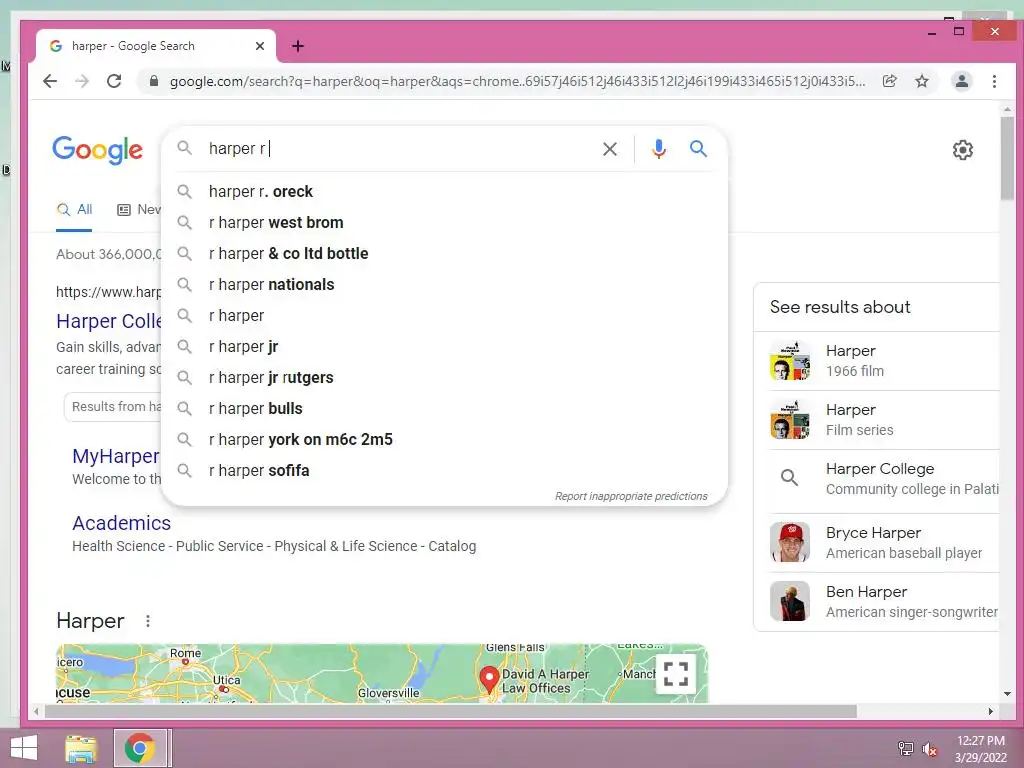Open Google settings gear icon
The width and height of the screenshot is (1024, 768).
[x=963, y=150]
